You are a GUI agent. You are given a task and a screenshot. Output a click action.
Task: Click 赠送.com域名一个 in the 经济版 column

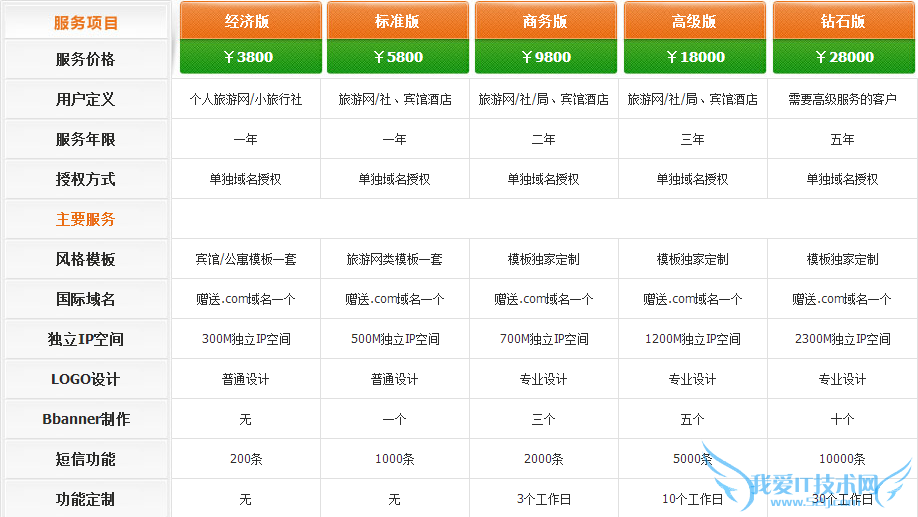click(246, 299)
